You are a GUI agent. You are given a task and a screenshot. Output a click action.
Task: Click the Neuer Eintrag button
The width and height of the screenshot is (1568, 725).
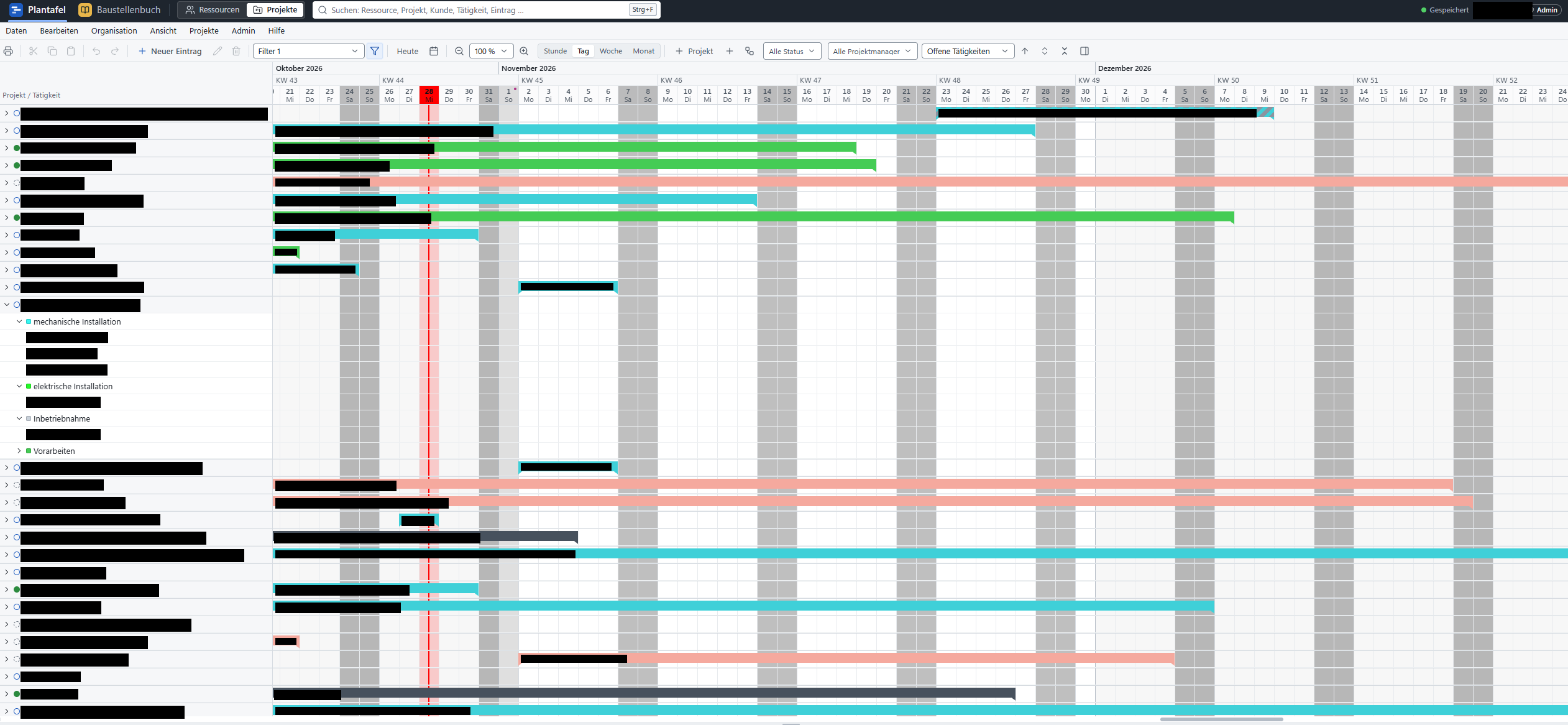pos(170,51)
